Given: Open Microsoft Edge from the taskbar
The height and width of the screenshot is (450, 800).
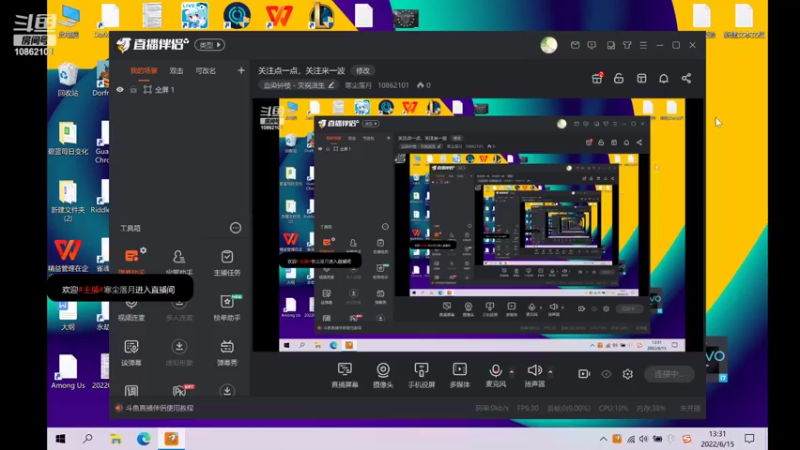Looking at the screenshot, I should tap(143, 439).
